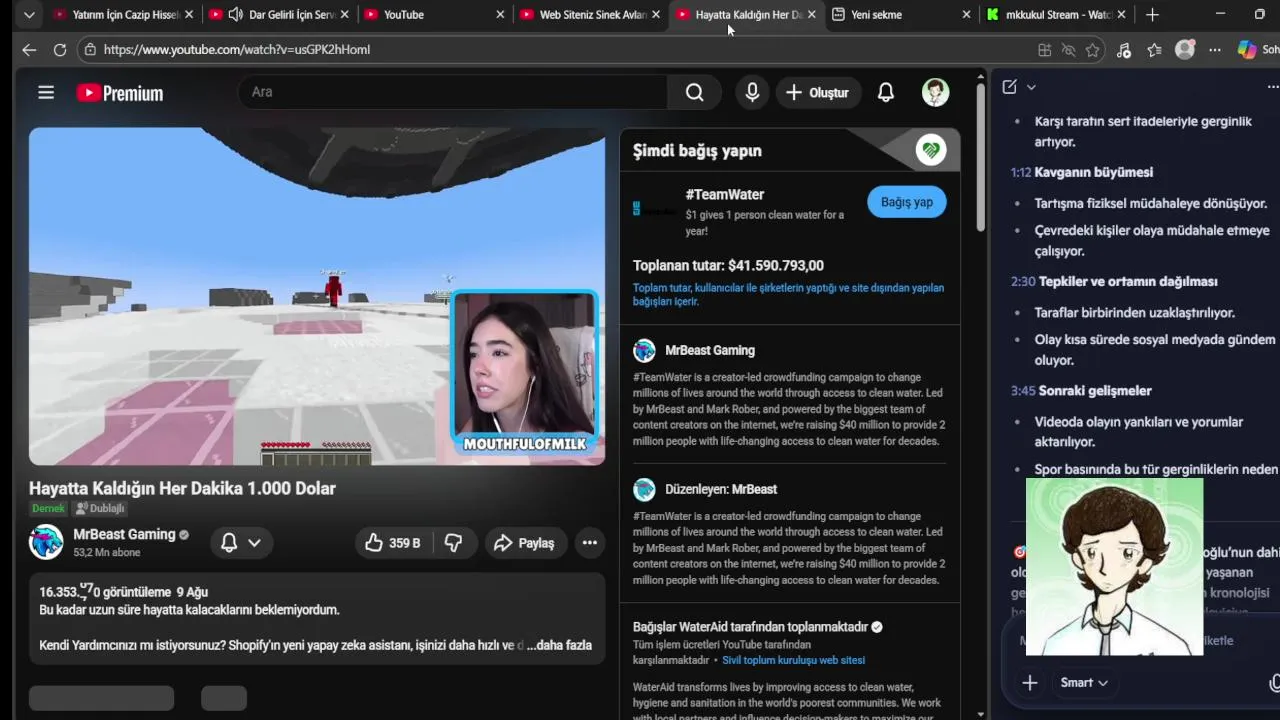Open the YouTube account avatar menu

pos(935,92)
